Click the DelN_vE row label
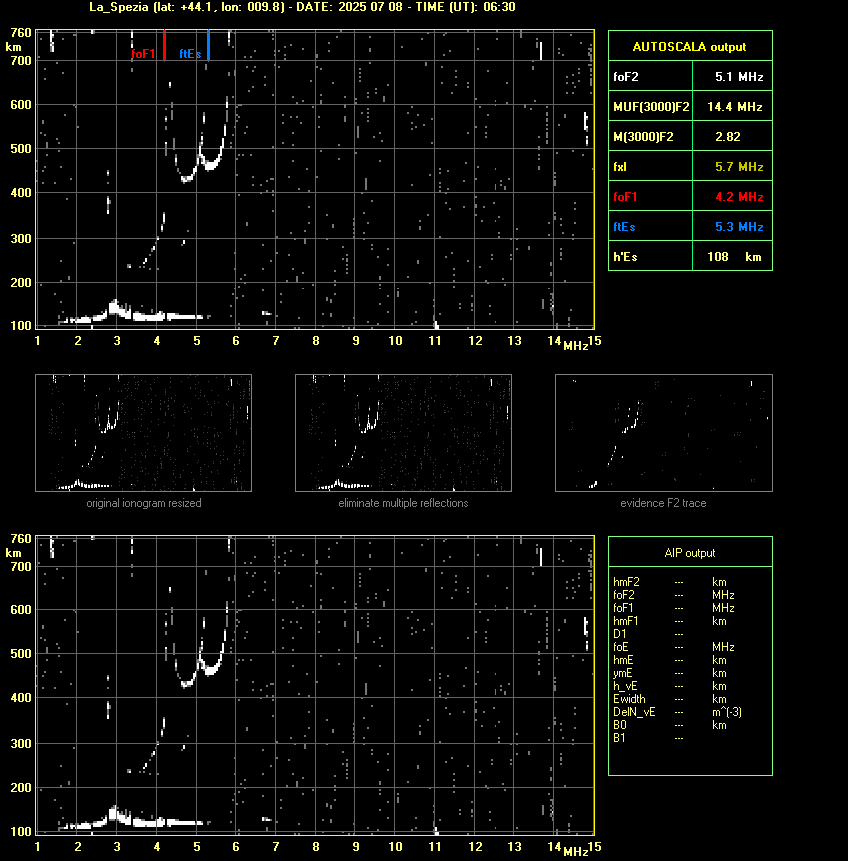 (634, 712)
